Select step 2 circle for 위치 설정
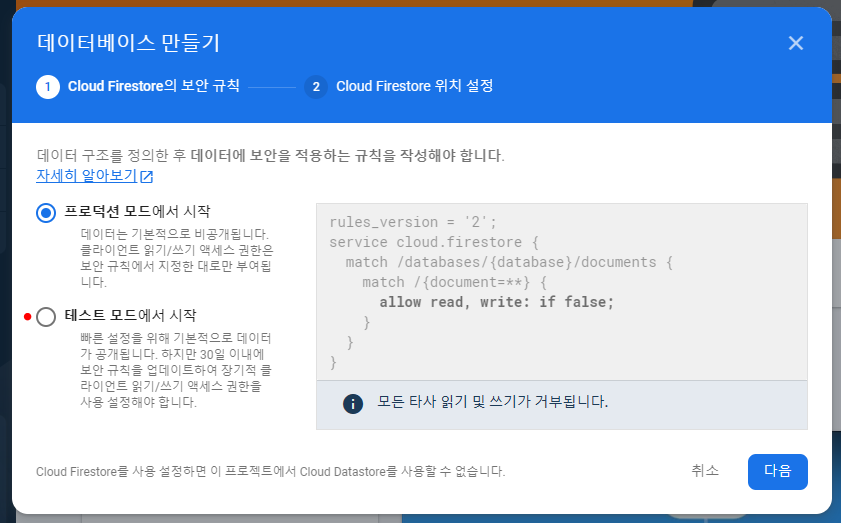 tap(316, 86)
